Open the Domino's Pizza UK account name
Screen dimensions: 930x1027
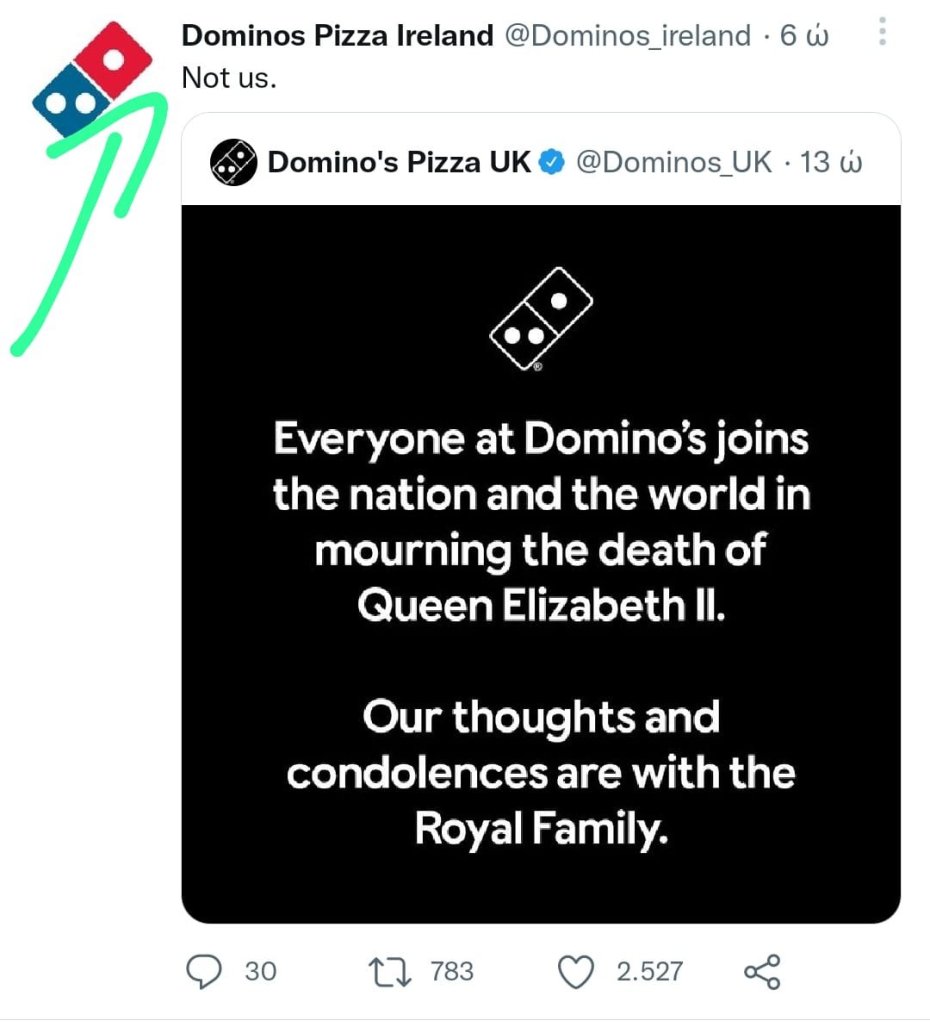[399, 162]
